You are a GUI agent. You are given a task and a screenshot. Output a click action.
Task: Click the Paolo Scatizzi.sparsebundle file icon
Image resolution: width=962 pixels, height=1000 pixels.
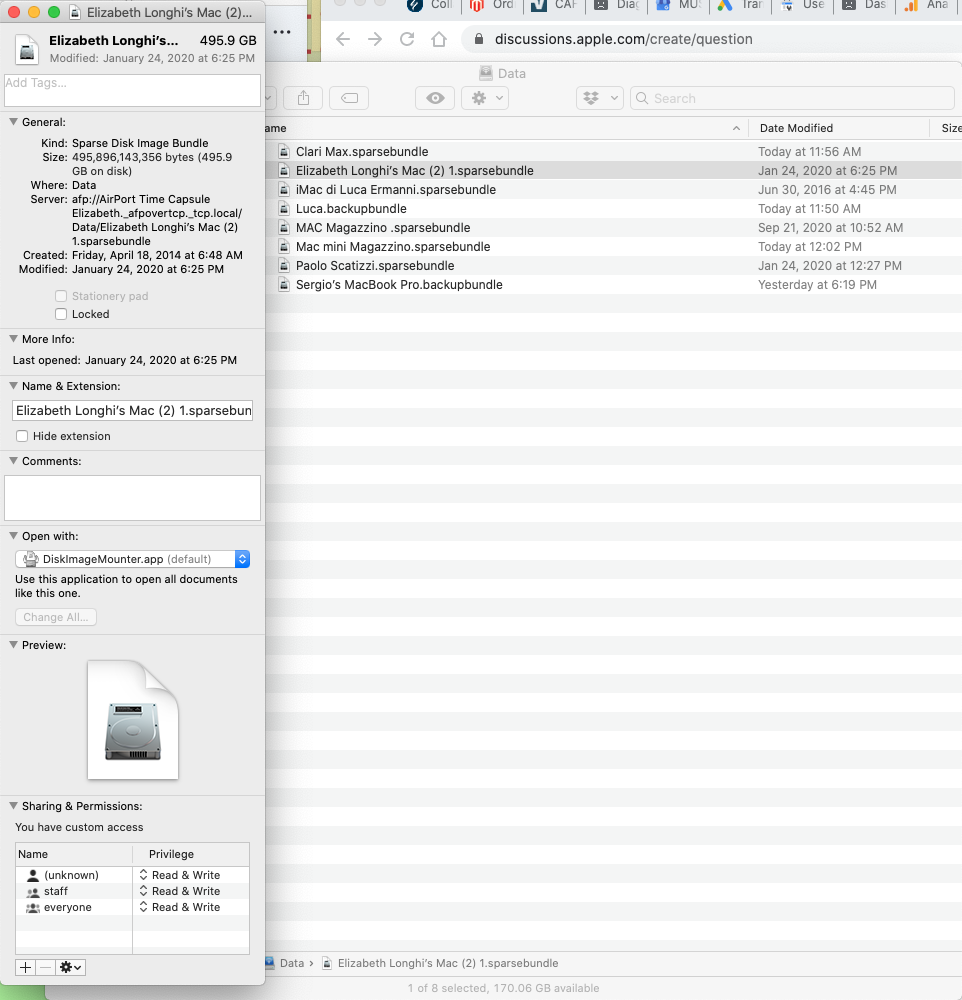(x=284, y=265)
